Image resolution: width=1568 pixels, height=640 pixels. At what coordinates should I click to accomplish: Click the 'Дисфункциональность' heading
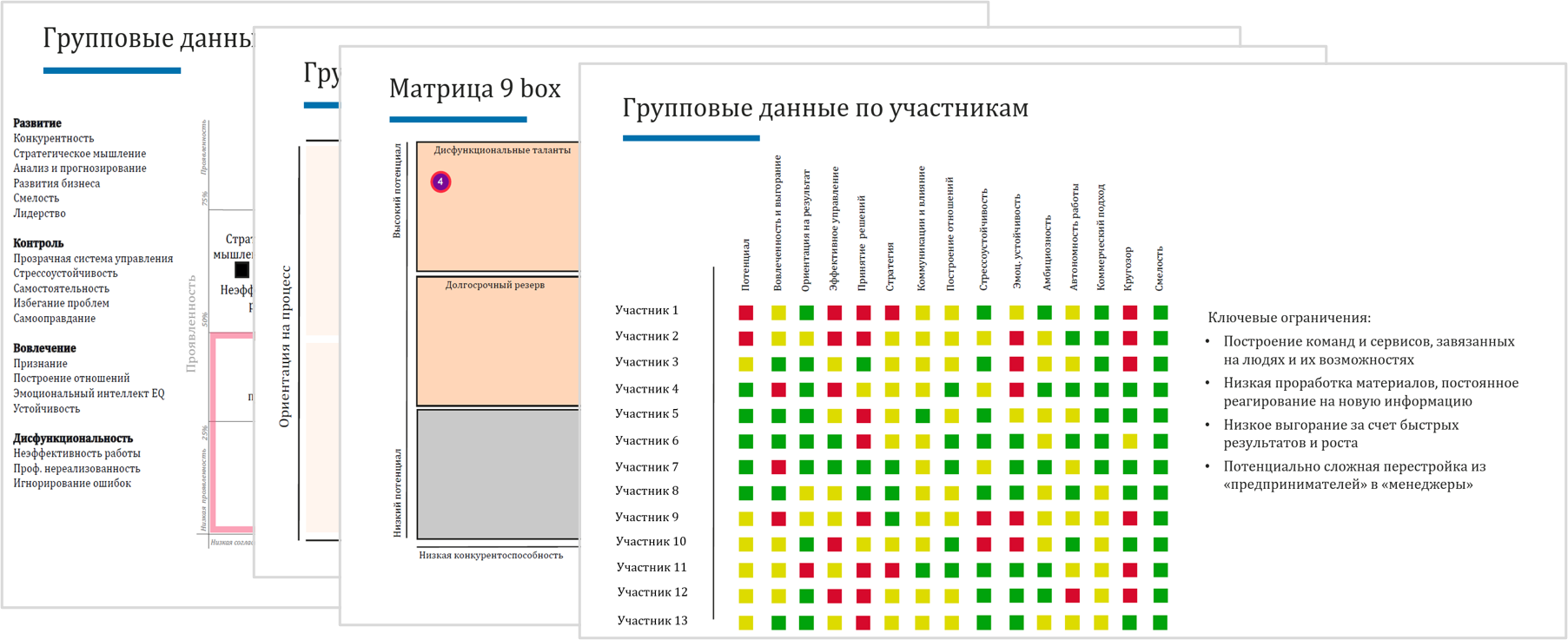point(73,439)
